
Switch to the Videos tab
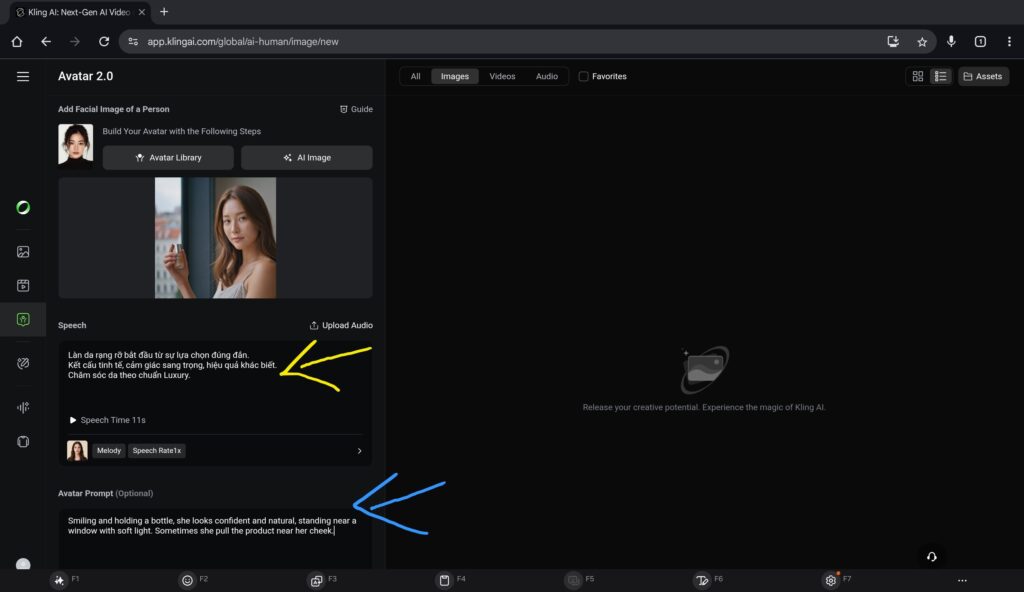click(502, 76)
